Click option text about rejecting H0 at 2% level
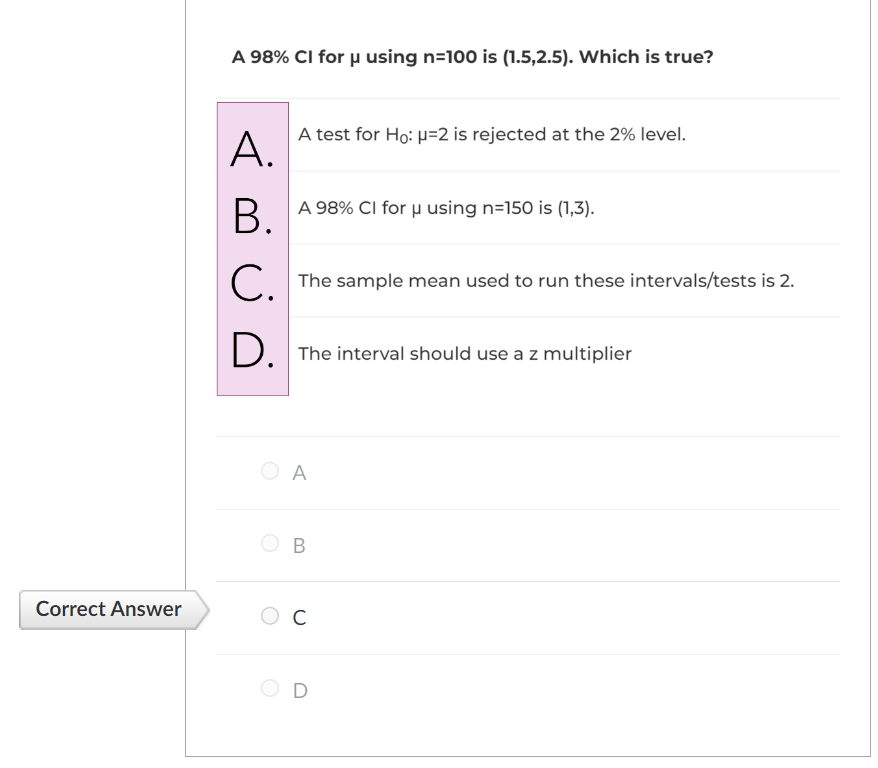This screenshot has width=878, height=768. 490,133
